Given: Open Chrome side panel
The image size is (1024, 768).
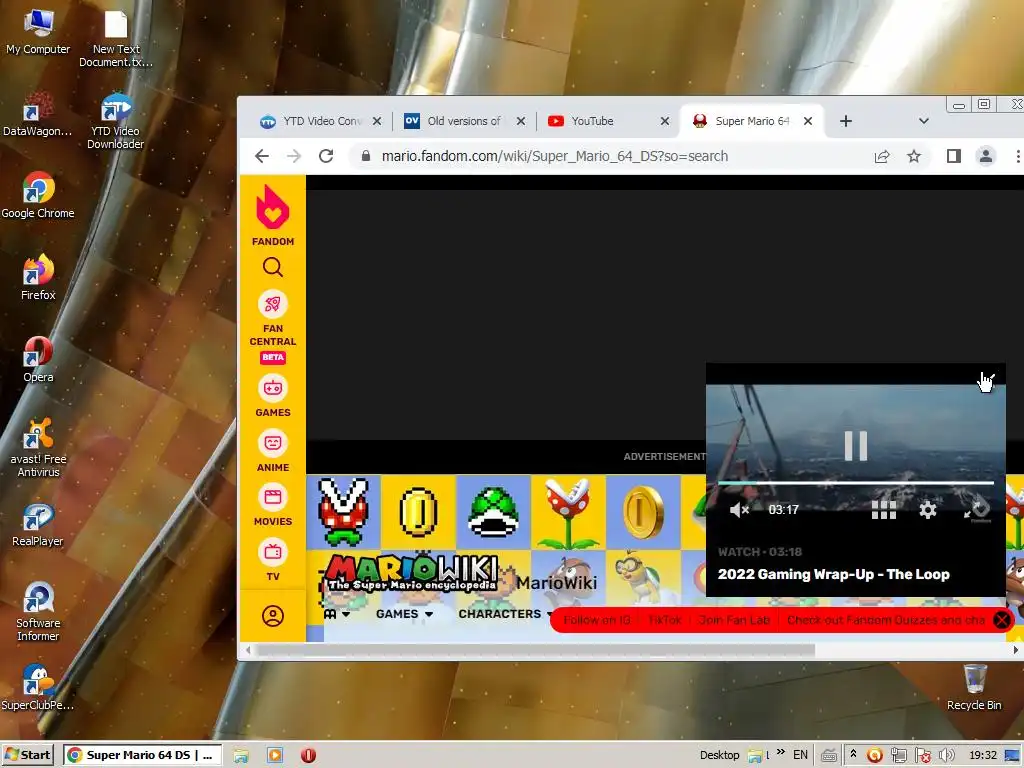Looking at the screenshot, I should pyautogui.click(x=953, y=156).
